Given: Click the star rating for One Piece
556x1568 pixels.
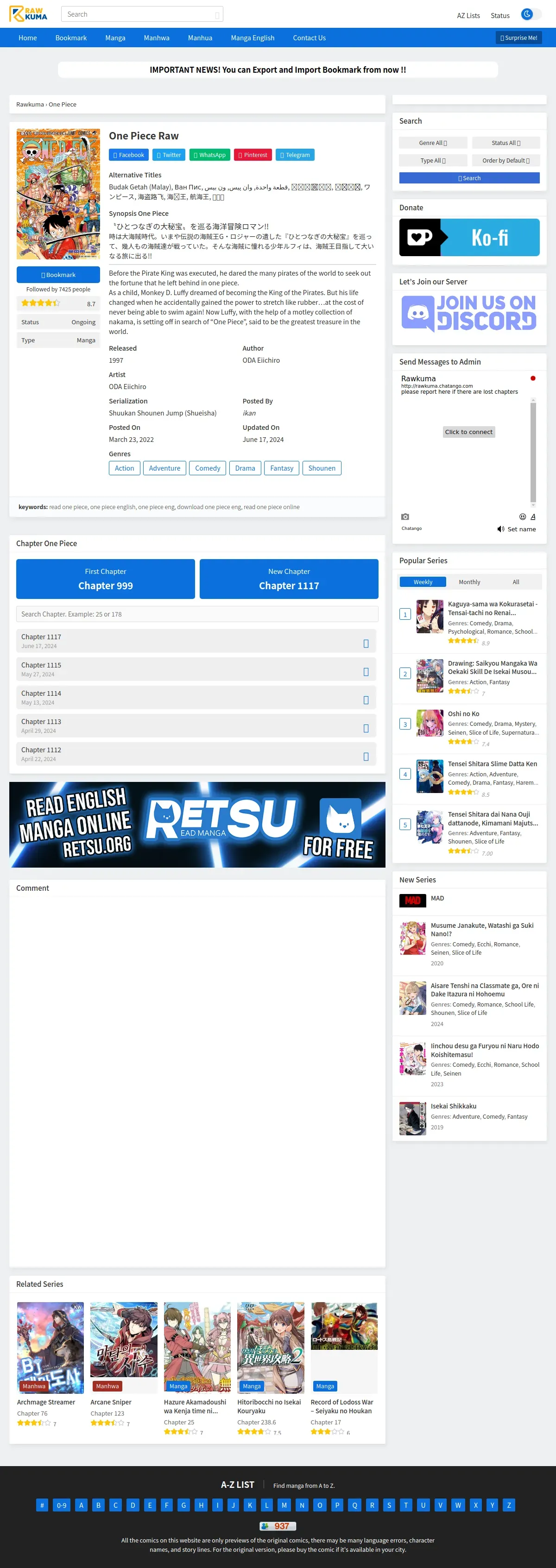Looking at the screenshot, I should click(40, 303).
